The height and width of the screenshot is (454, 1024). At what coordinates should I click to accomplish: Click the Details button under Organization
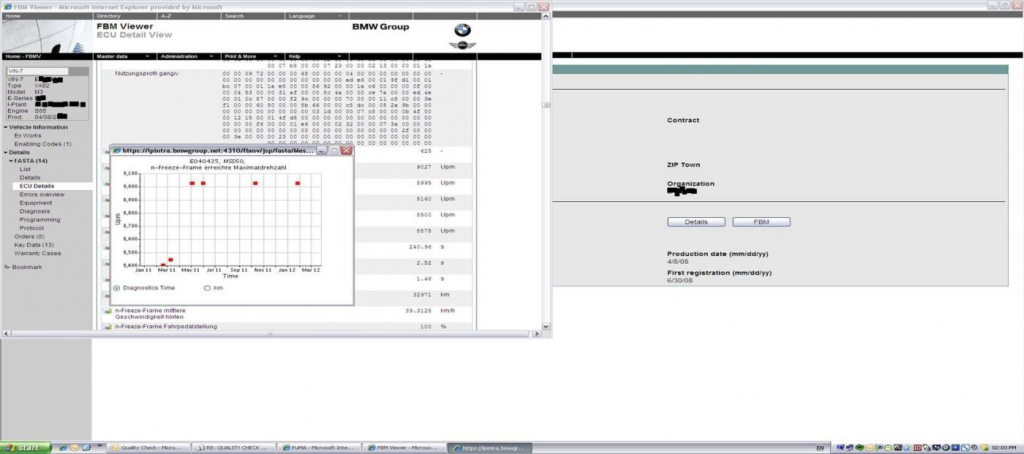pyautogui.click(x=696, y=221)
